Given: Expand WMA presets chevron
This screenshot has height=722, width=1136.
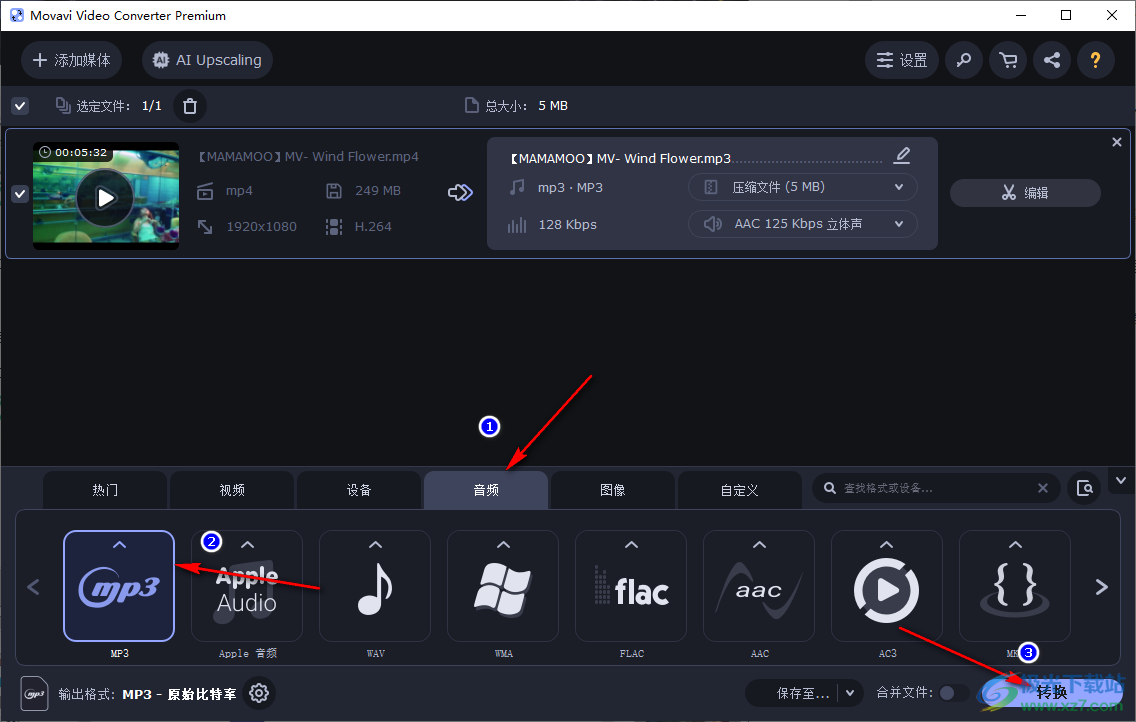Looking at the screenshot, I should click(504, 545).
